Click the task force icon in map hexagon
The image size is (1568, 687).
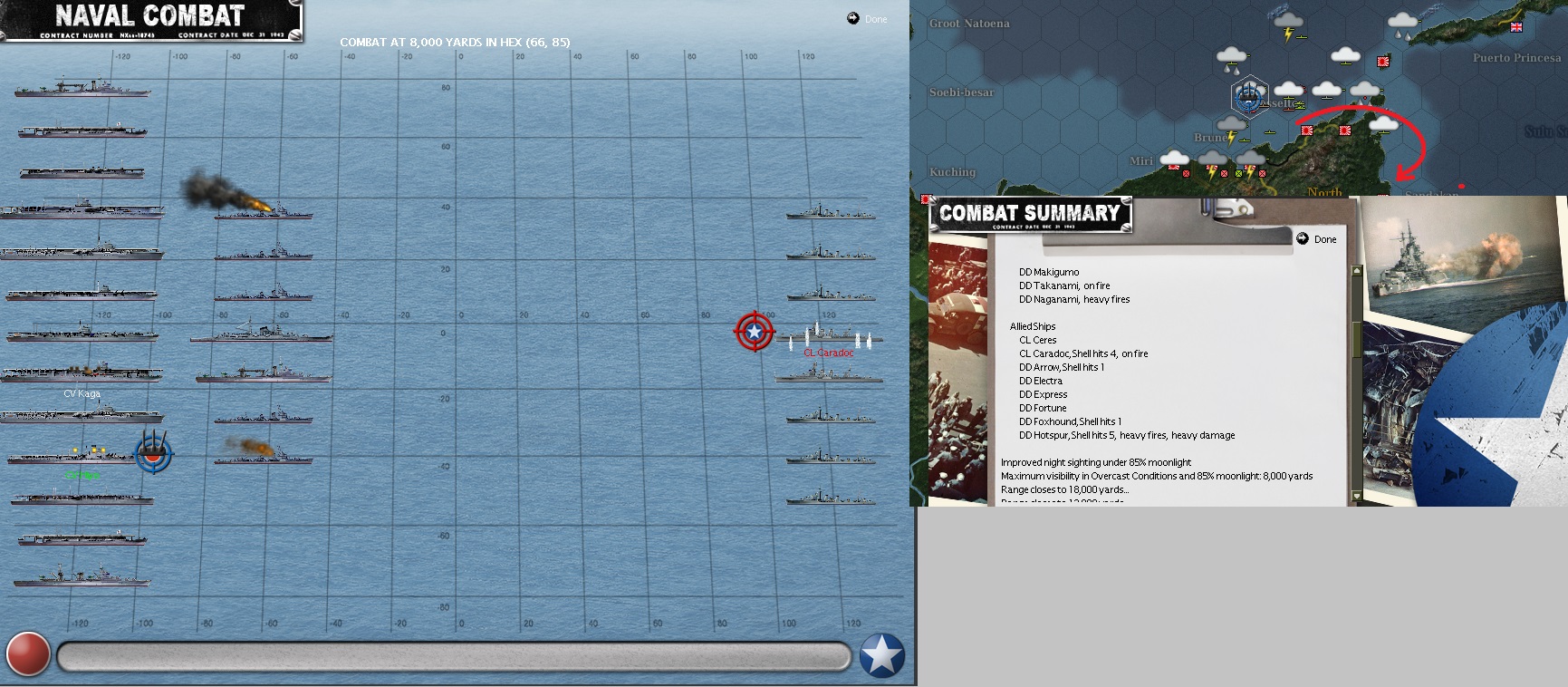tap(1249, 96)
